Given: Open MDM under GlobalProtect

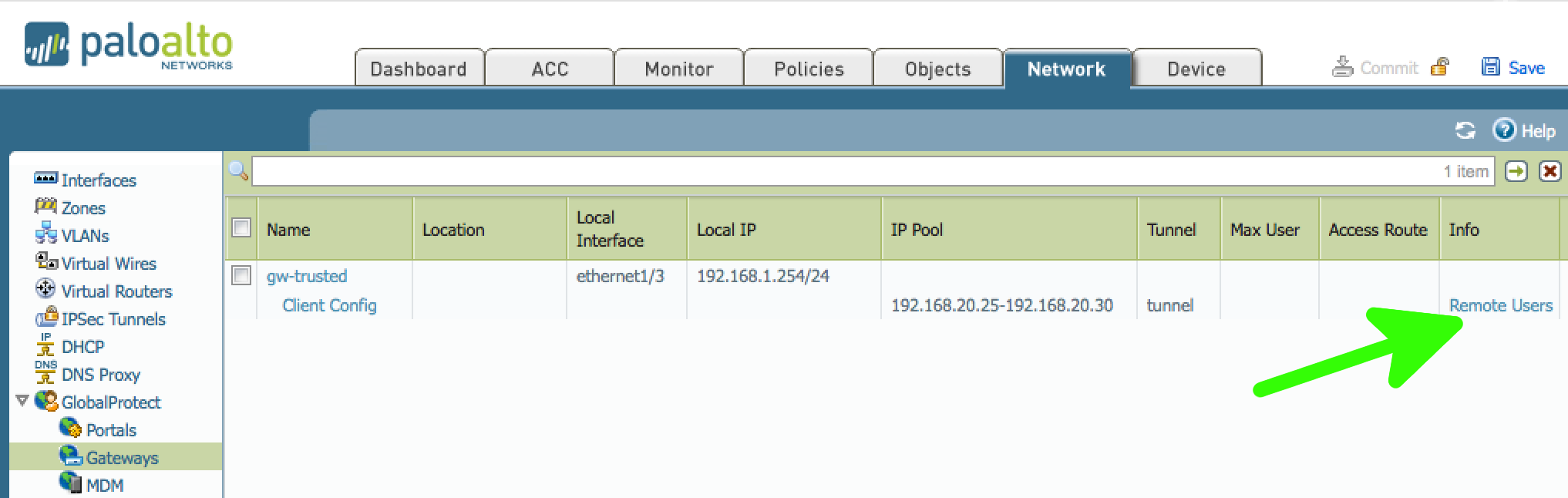Looking at the screenshot, I should pyautogui.click(x=105, y=486).
